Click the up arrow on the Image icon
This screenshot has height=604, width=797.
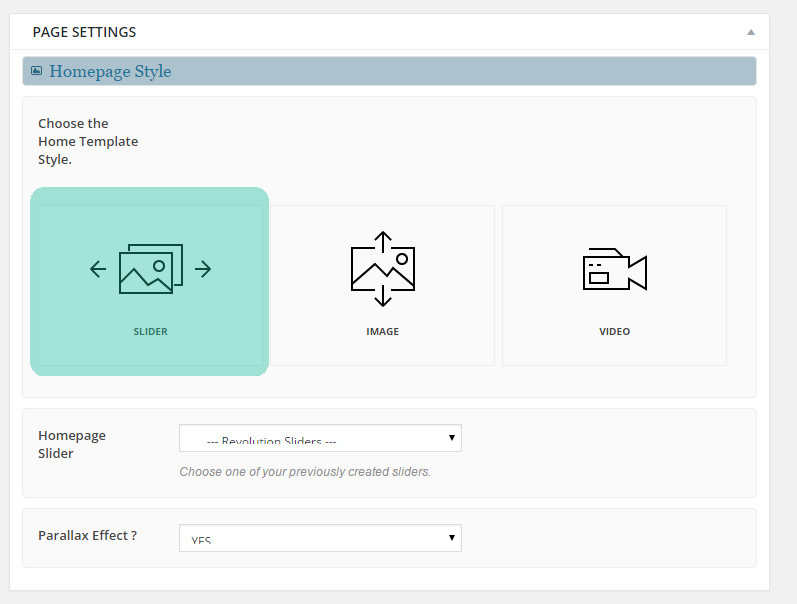[383, 238]
